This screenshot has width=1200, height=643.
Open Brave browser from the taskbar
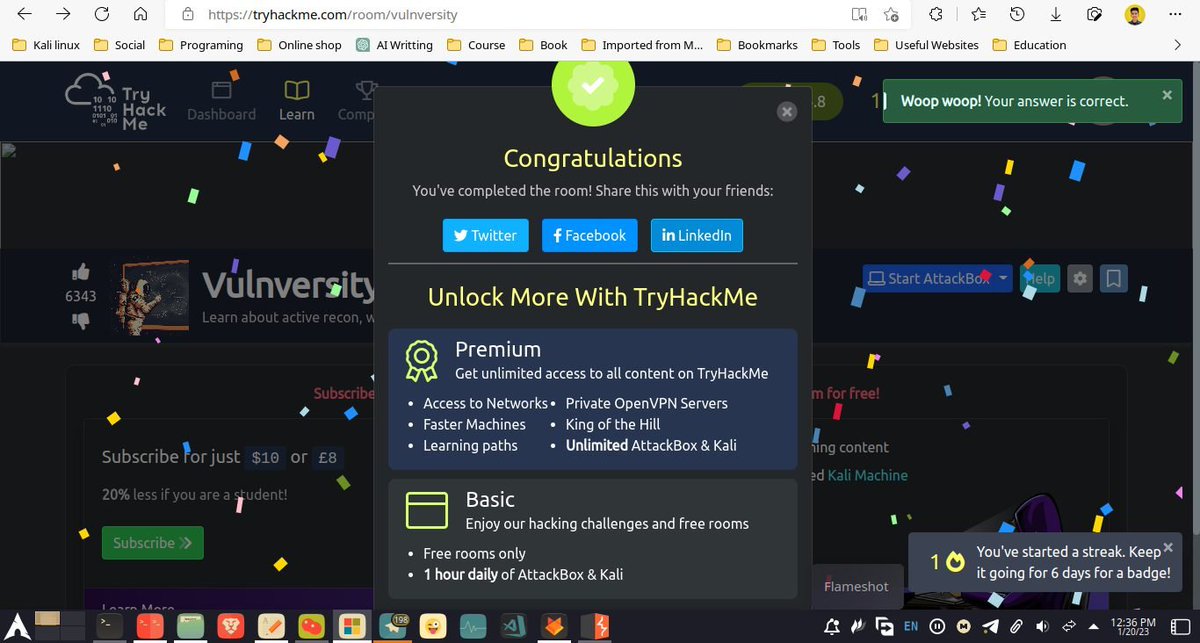[232, 627]
